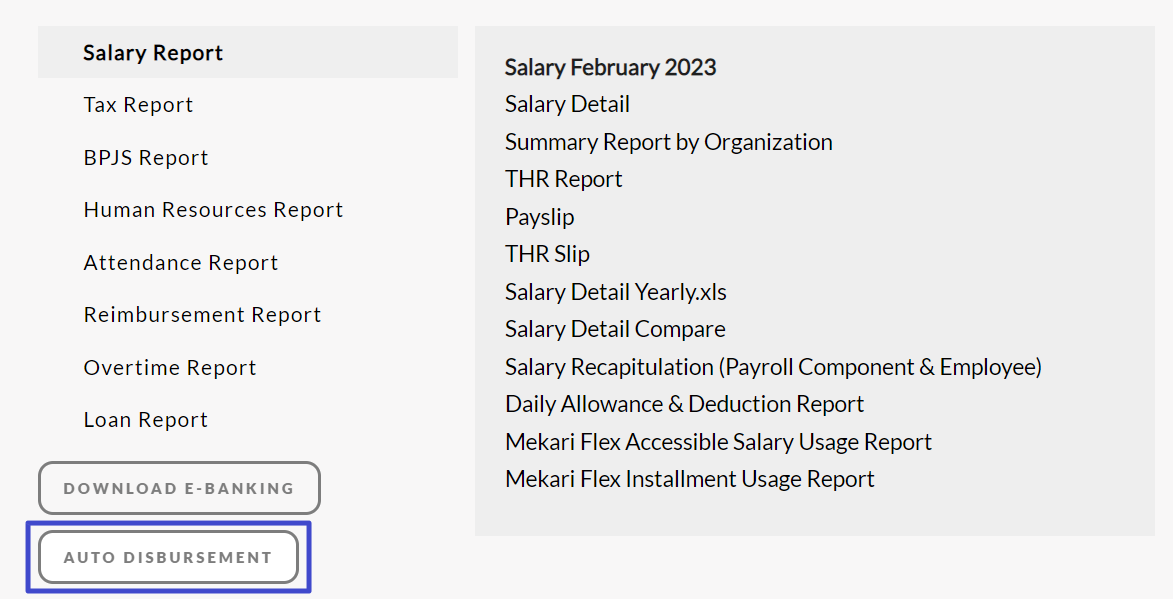View the THR Report link
This screenshot has width=1173, height=599.
coord(563,179)
